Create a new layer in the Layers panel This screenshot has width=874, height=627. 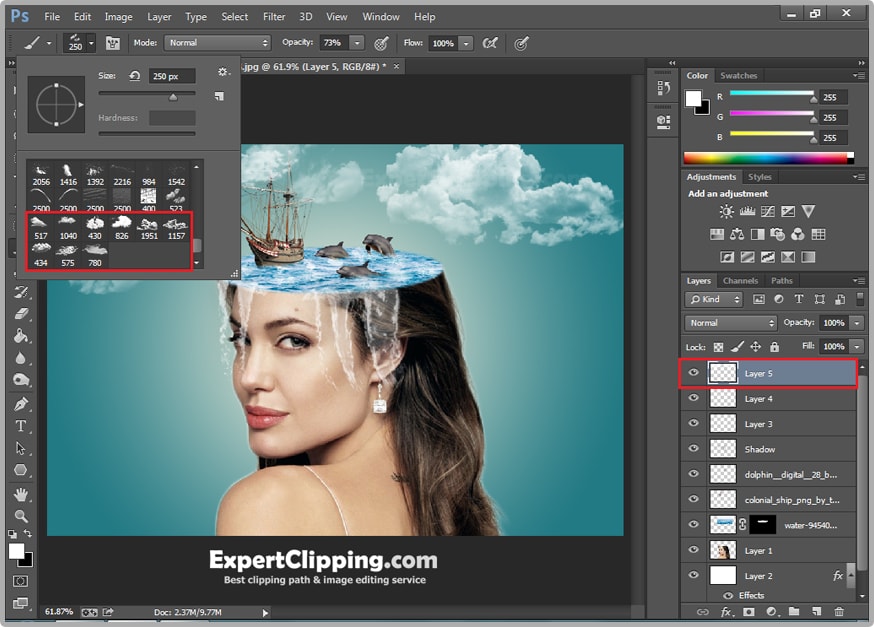(817, 612)
